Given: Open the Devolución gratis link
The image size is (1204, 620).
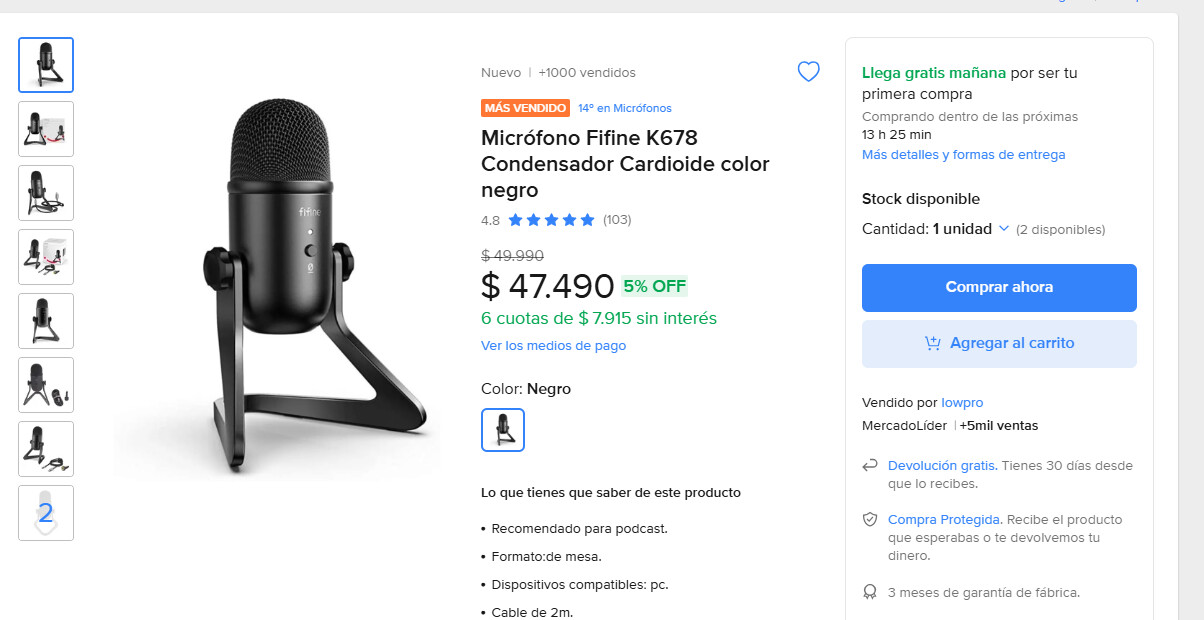Looking at the screenshot, I should (x=941, y=466).
